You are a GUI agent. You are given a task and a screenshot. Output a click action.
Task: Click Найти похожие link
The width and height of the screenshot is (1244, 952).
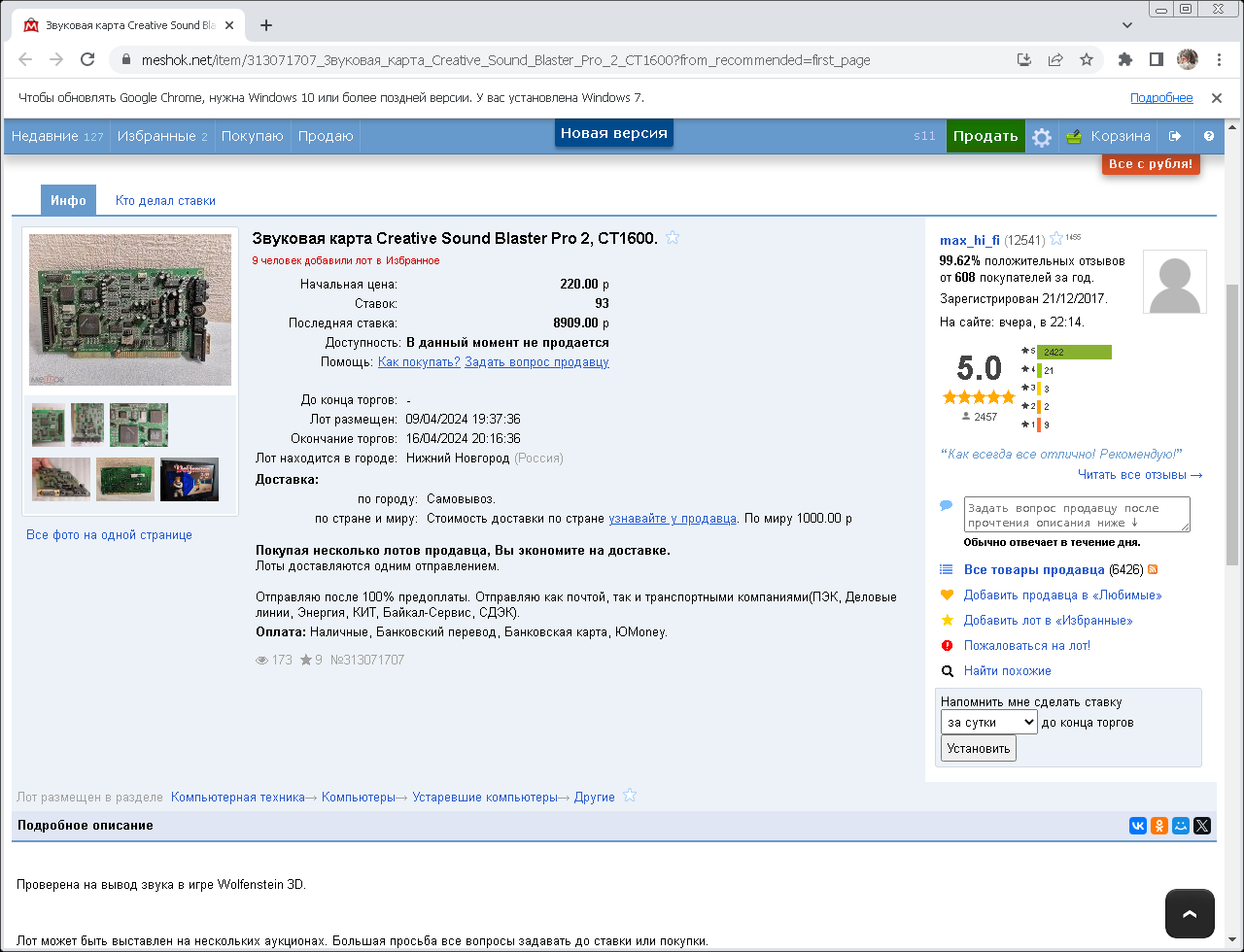(1008, 670)
